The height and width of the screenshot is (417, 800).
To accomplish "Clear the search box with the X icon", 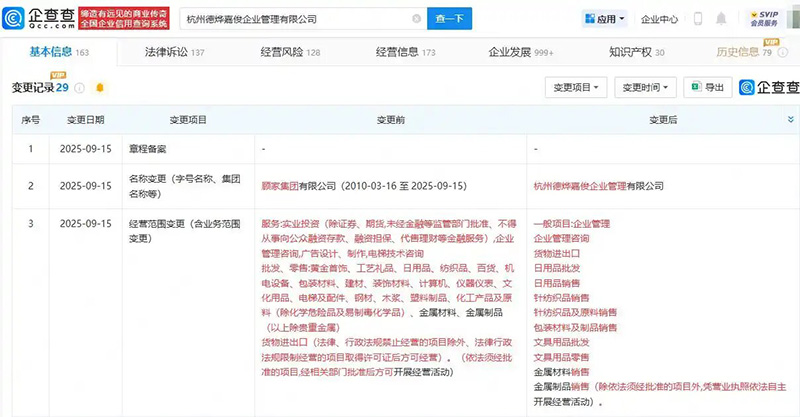I will click(416, 19).
